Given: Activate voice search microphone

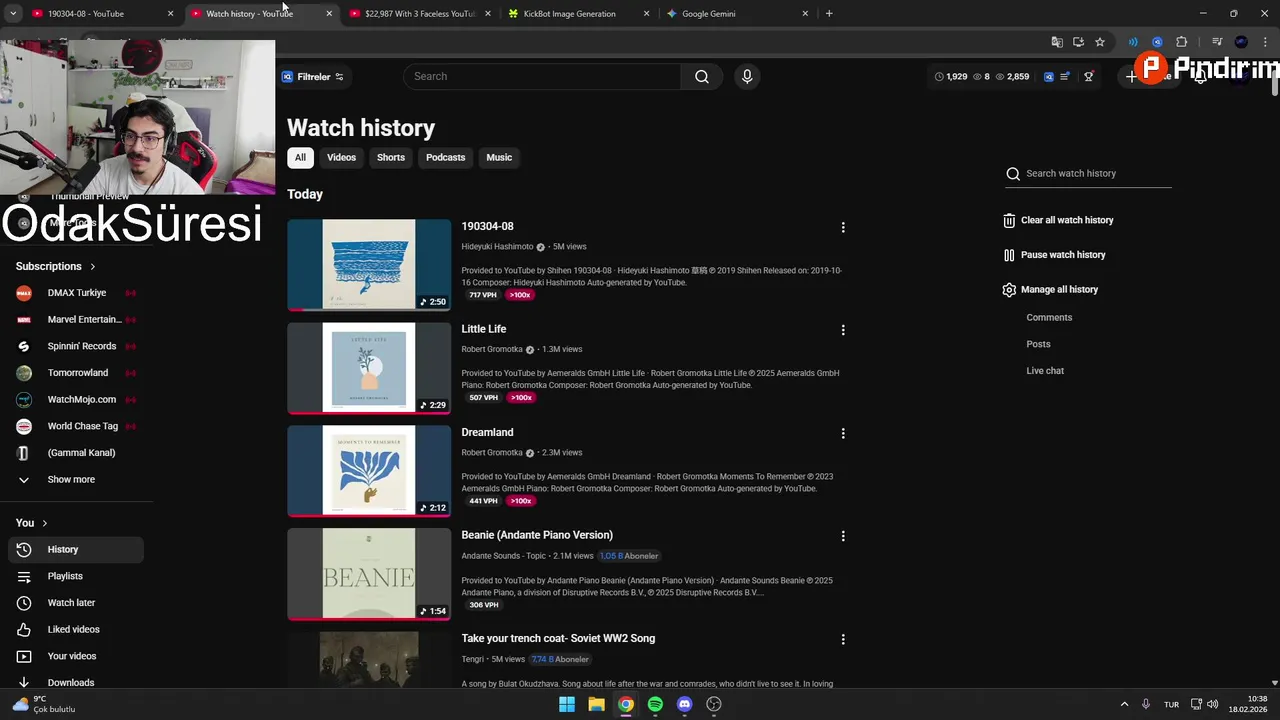Looking at the screenshot, I should [746, 77].
